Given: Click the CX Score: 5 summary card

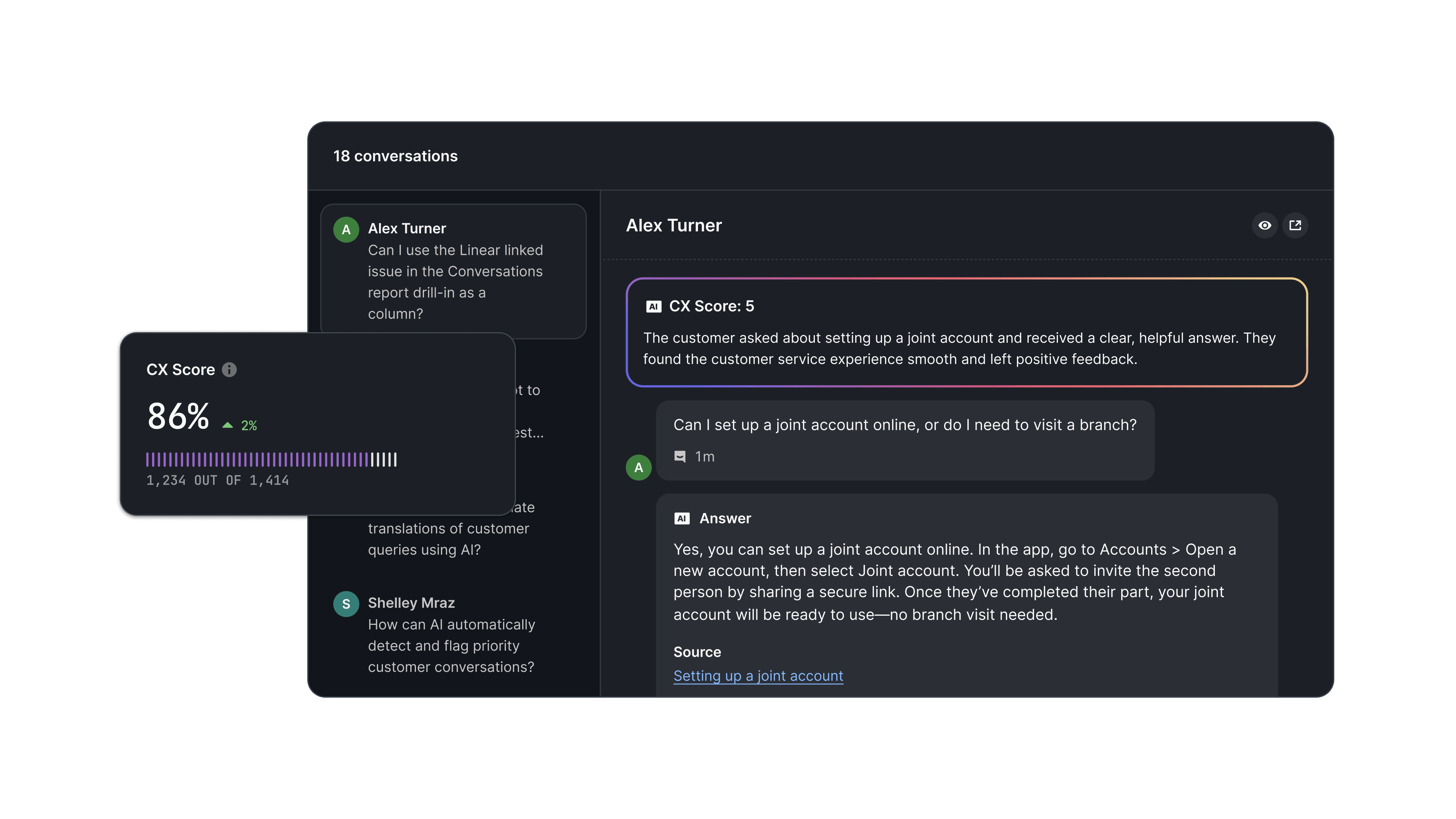Looking at the screenshot, I should 966,333.
